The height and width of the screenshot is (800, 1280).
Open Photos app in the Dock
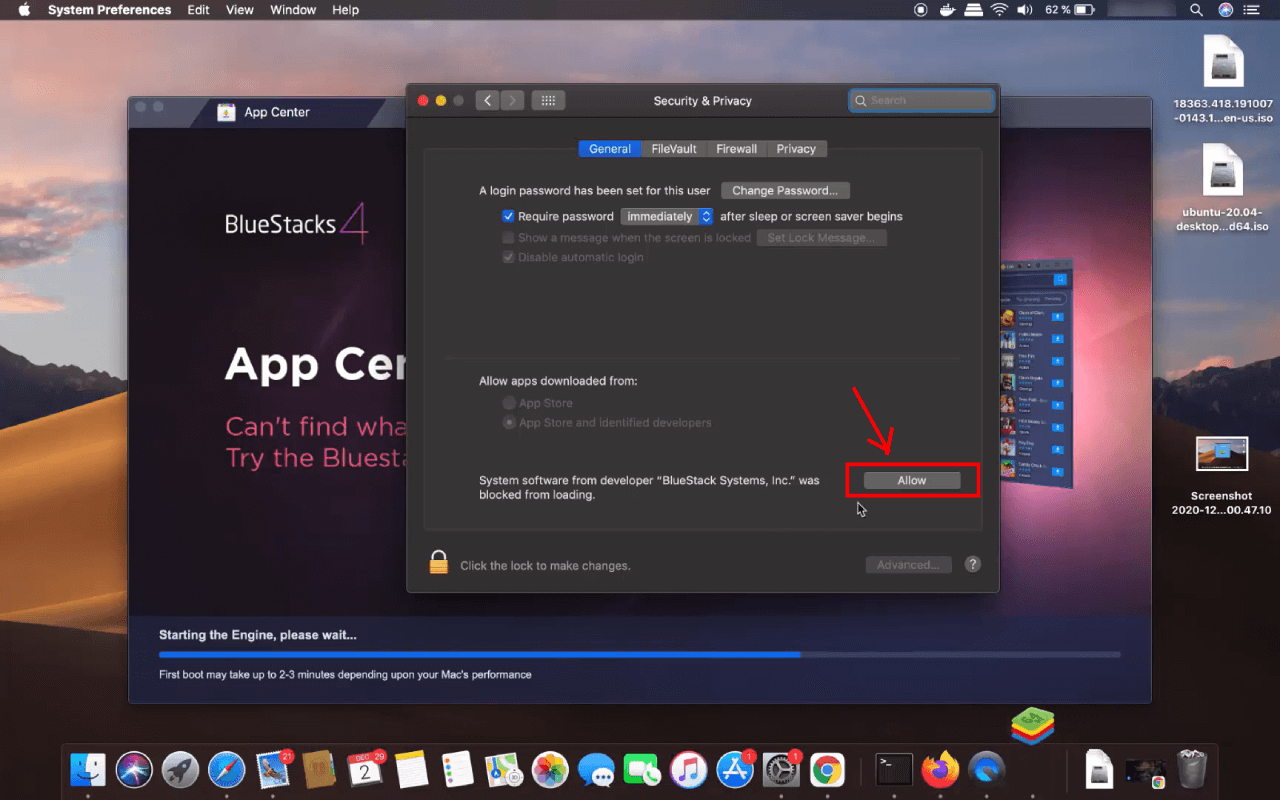pos(550,769)
